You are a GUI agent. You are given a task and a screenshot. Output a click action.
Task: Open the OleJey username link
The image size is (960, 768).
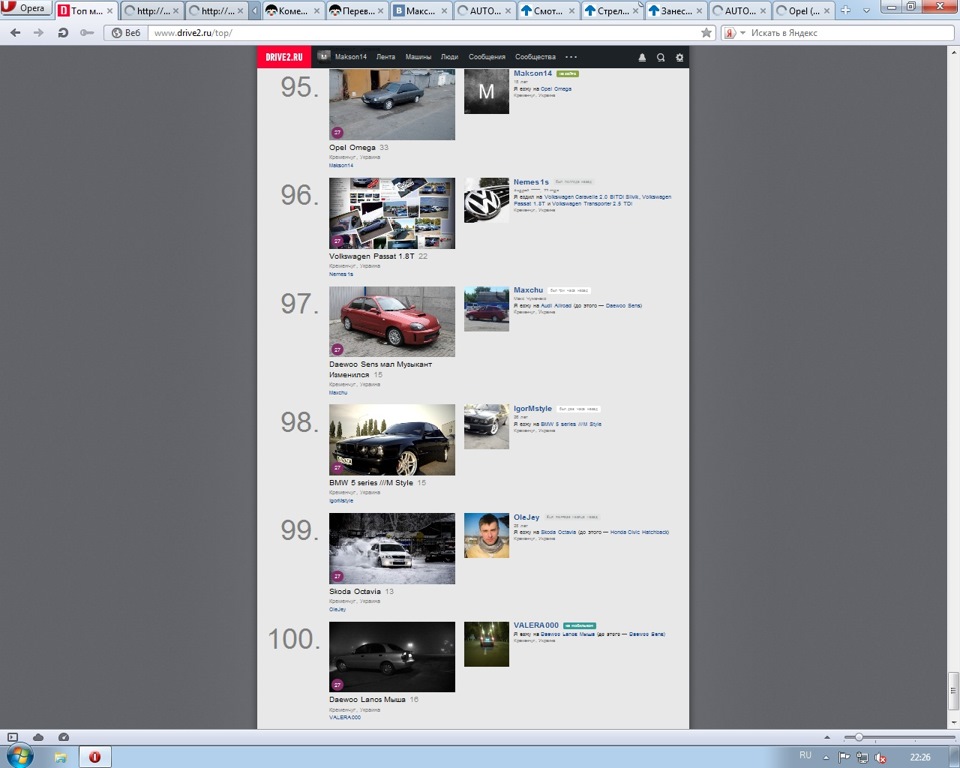[527, 518]
